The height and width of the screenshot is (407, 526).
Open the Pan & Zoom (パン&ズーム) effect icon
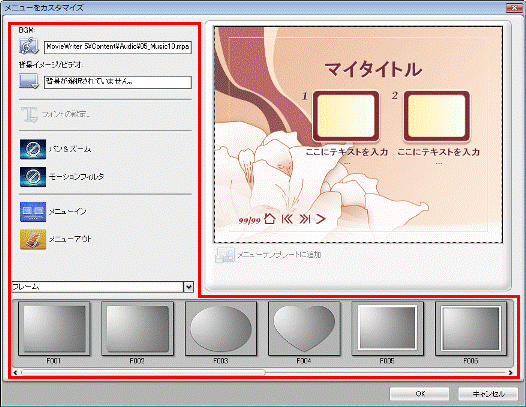coord(33,149)
